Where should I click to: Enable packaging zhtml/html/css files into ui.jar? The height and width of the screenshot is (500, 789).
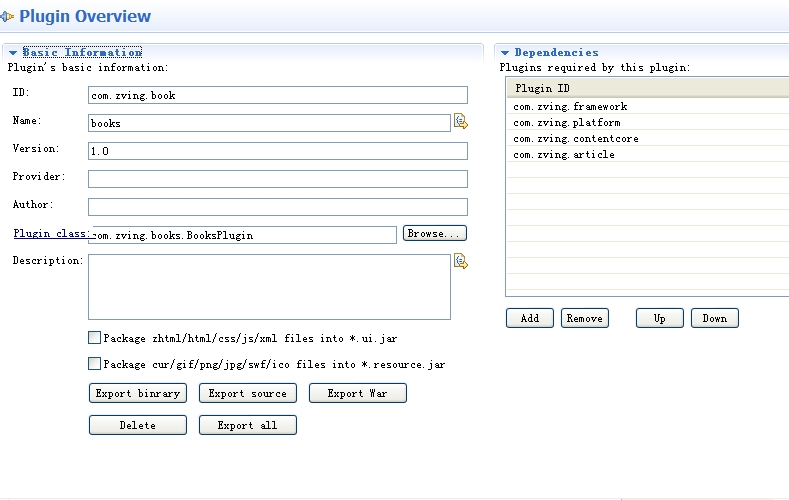95,338
